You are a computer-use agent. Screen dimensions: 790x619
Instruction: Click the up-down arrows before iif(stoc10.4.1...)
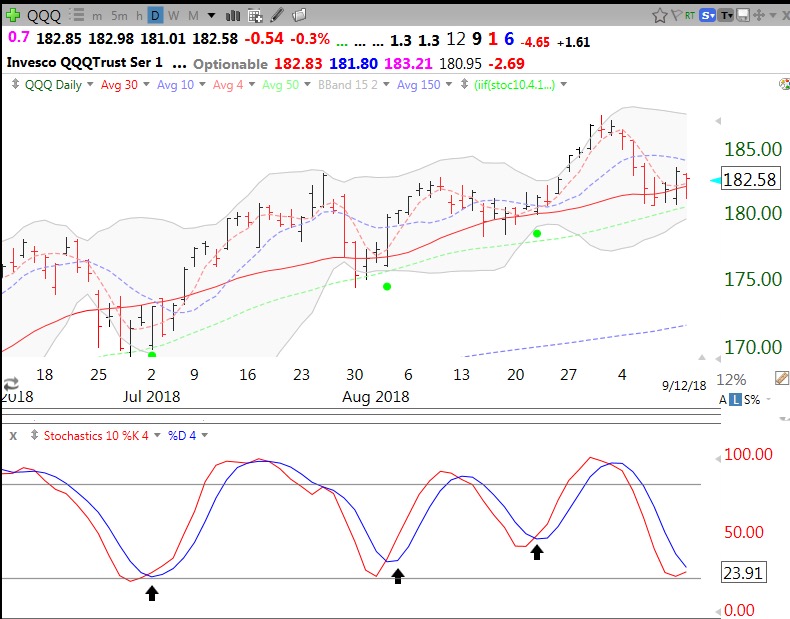click(x=464, y=84)
